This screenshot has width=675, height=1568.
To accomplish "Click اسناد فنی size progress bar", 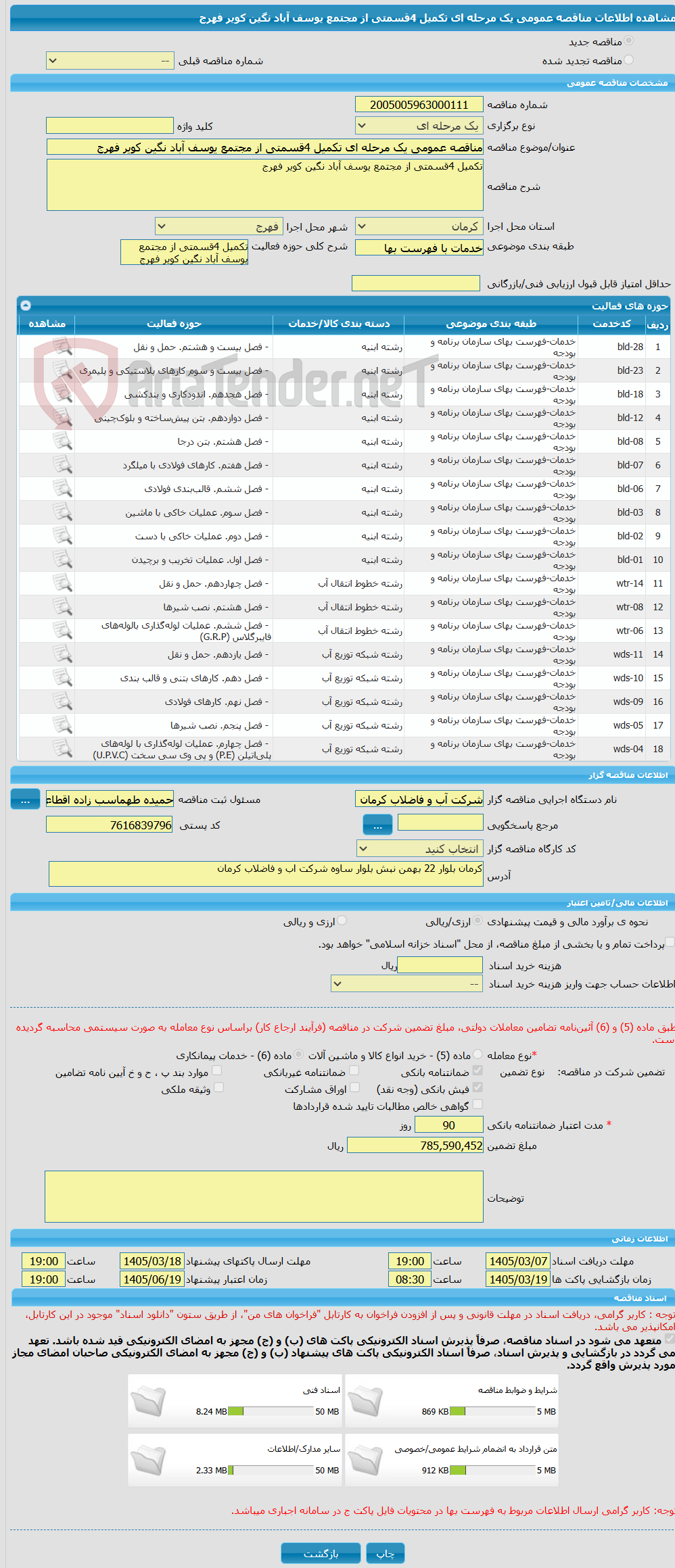I will pyautogui.click(x=271, y=1411).
